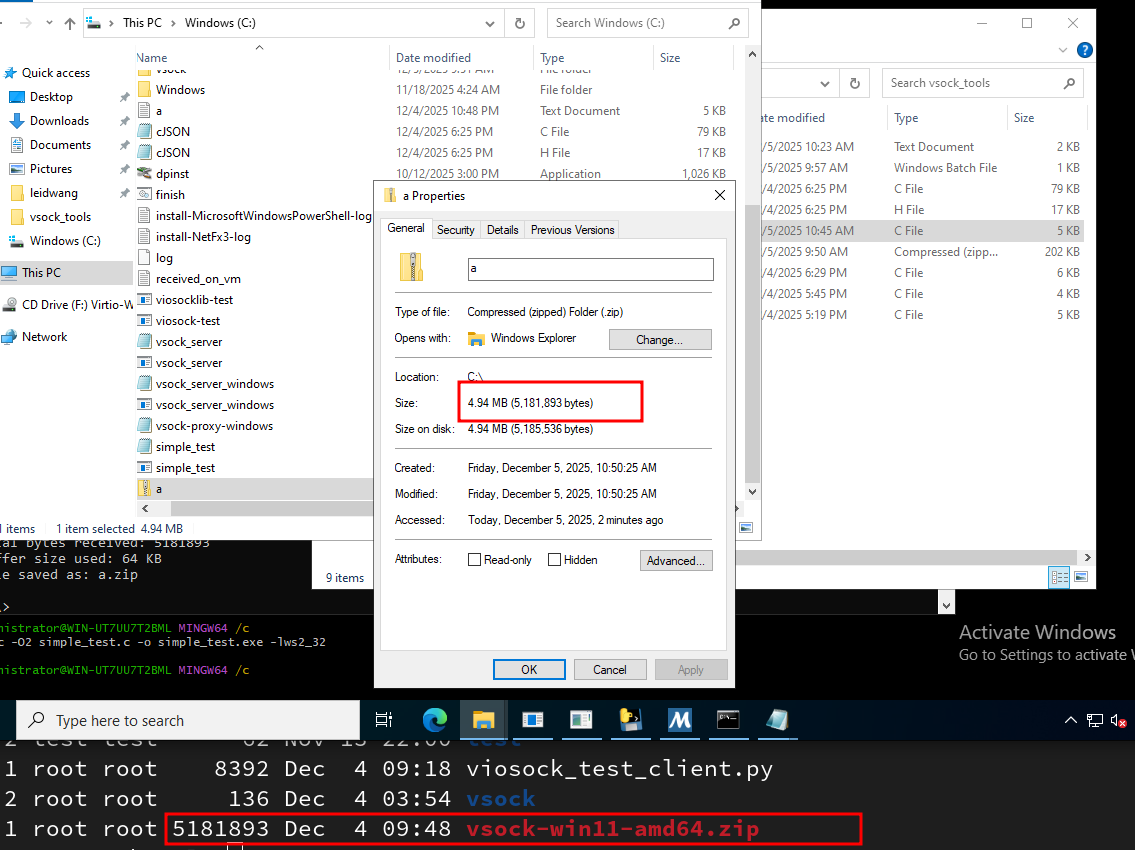The height and width of the screenshot is (850, 1135).
Task: Select install-NetFx3-log file
Action: coord(203,237)
